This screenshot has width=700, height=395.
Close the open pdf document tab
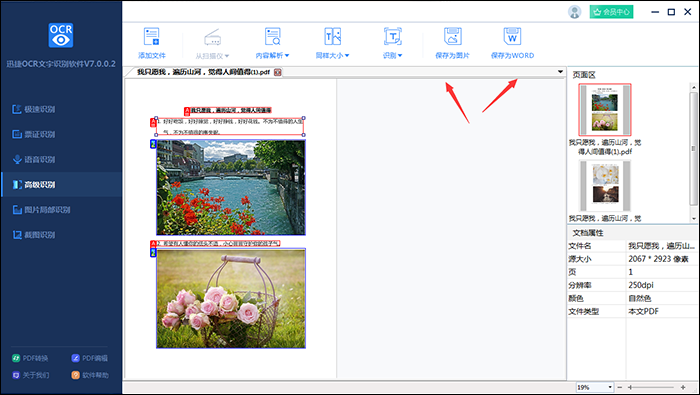tap(278, 72)
